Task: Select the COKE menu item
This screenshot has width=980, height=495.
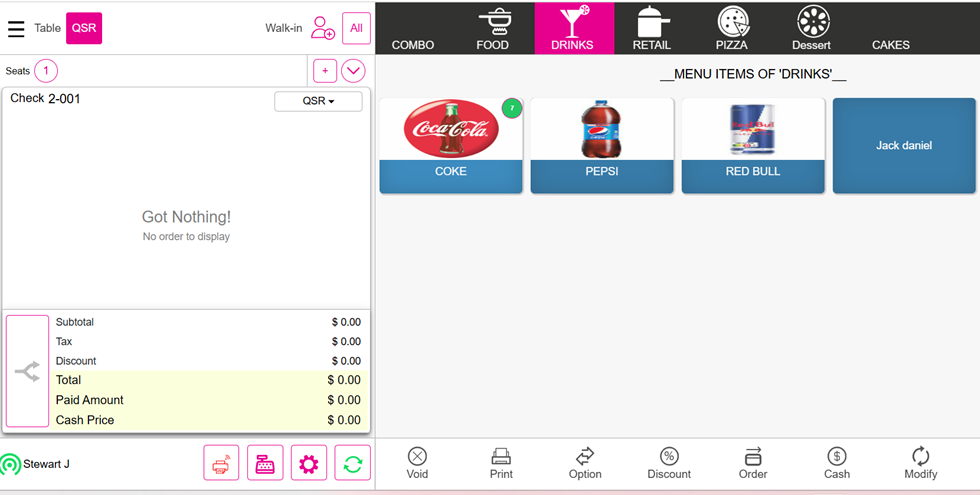Action: (x=451, y=146)
